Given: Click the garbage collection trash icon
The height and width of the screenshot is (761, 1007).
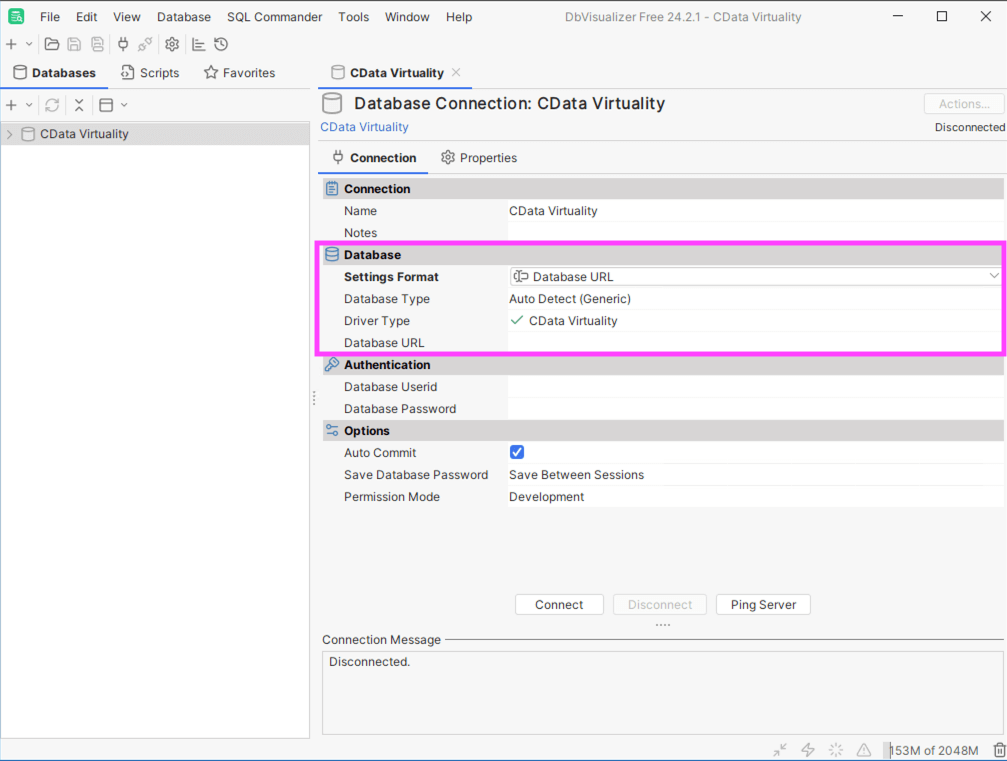Looking at the screenshot, I should (998, 750).
